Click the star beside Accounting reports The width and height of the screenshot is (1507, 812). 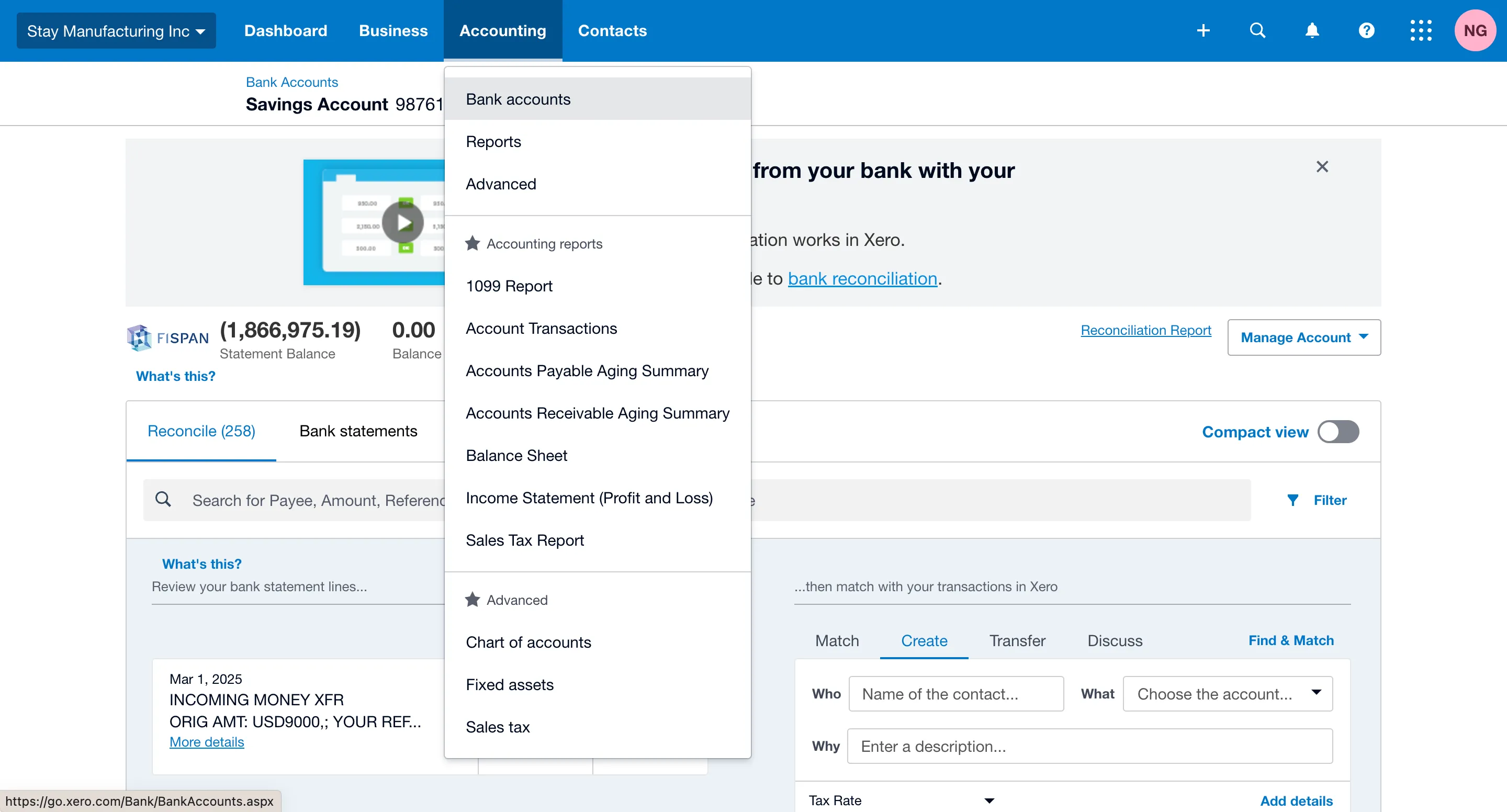[x=473, y=243]
